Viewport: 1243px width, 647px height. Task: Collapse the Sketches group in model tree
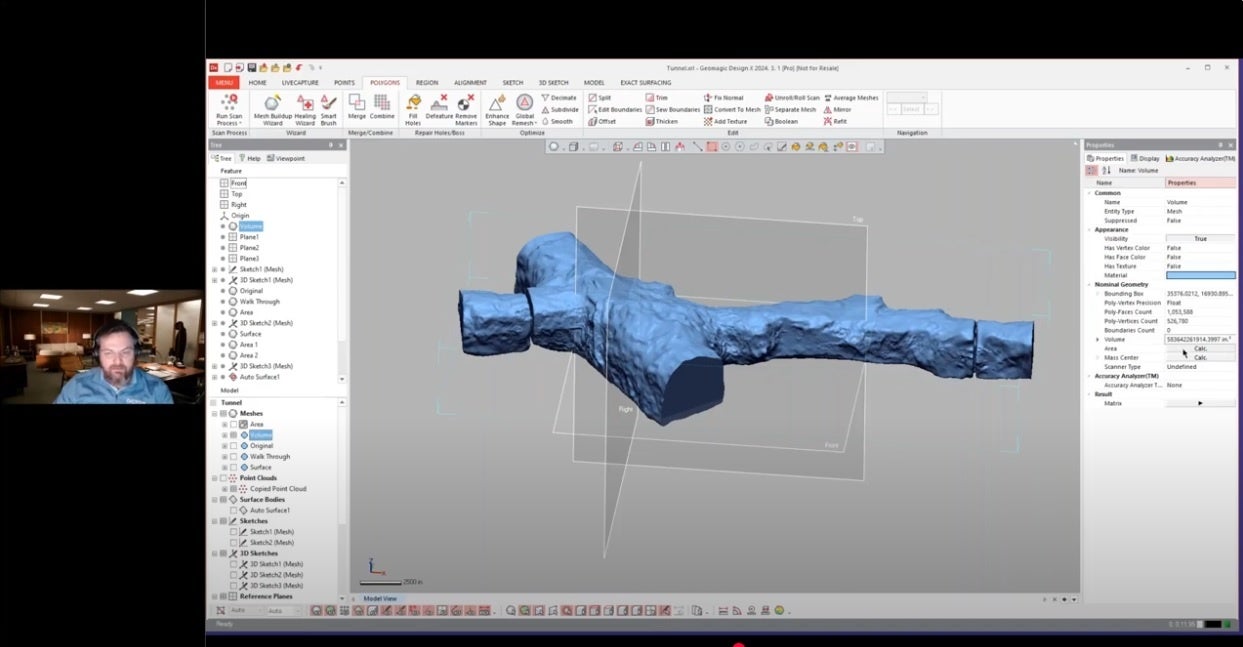pyautogui.click(x=214, y=521)
